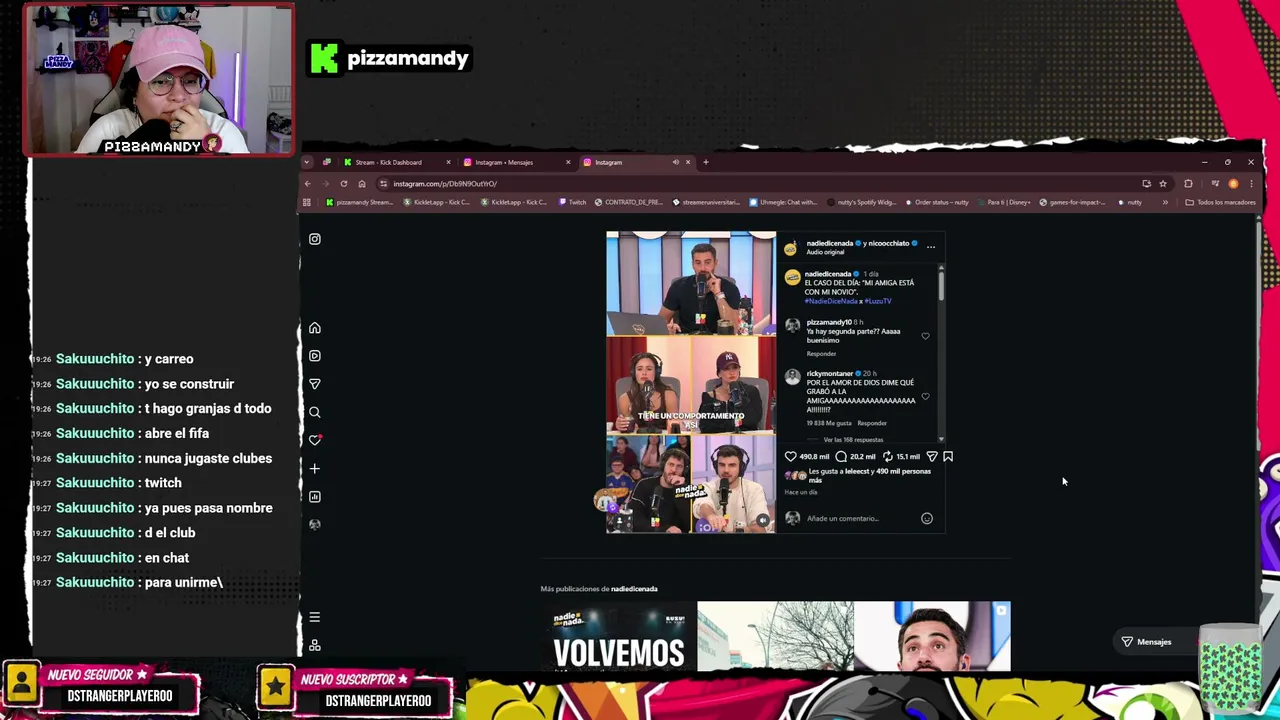Open emoji picker in comment box
The image size is (1280, 720).
(927, 518)
